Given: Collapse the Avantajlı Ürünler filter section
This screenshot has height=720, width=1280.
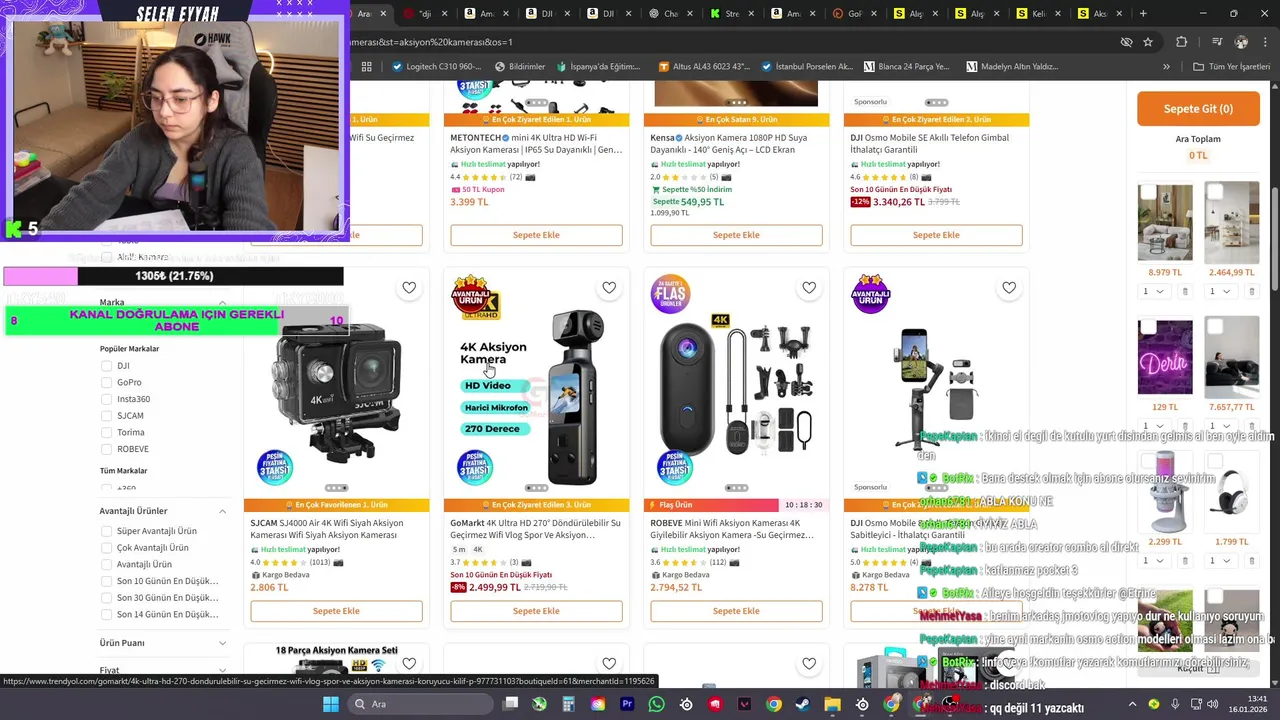Looking at the screenshot, I should tap(222, 511).
